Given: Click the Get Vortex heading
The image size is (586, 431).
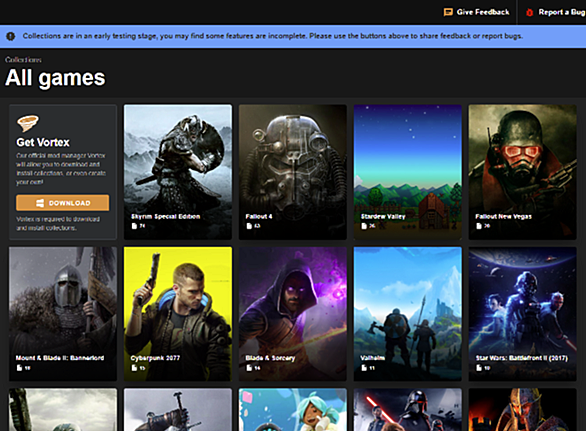Looking at the screenshot, I should [43, 142].
